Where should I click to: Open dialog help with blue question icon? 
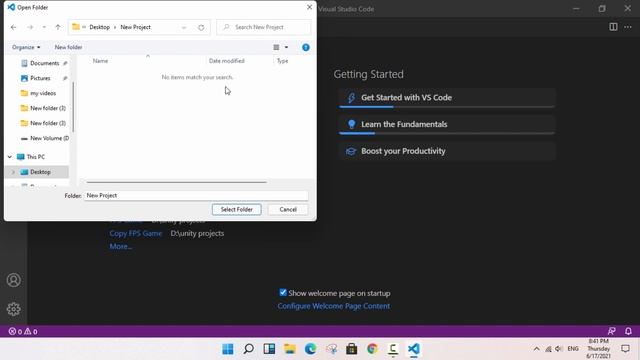point(306,47)
